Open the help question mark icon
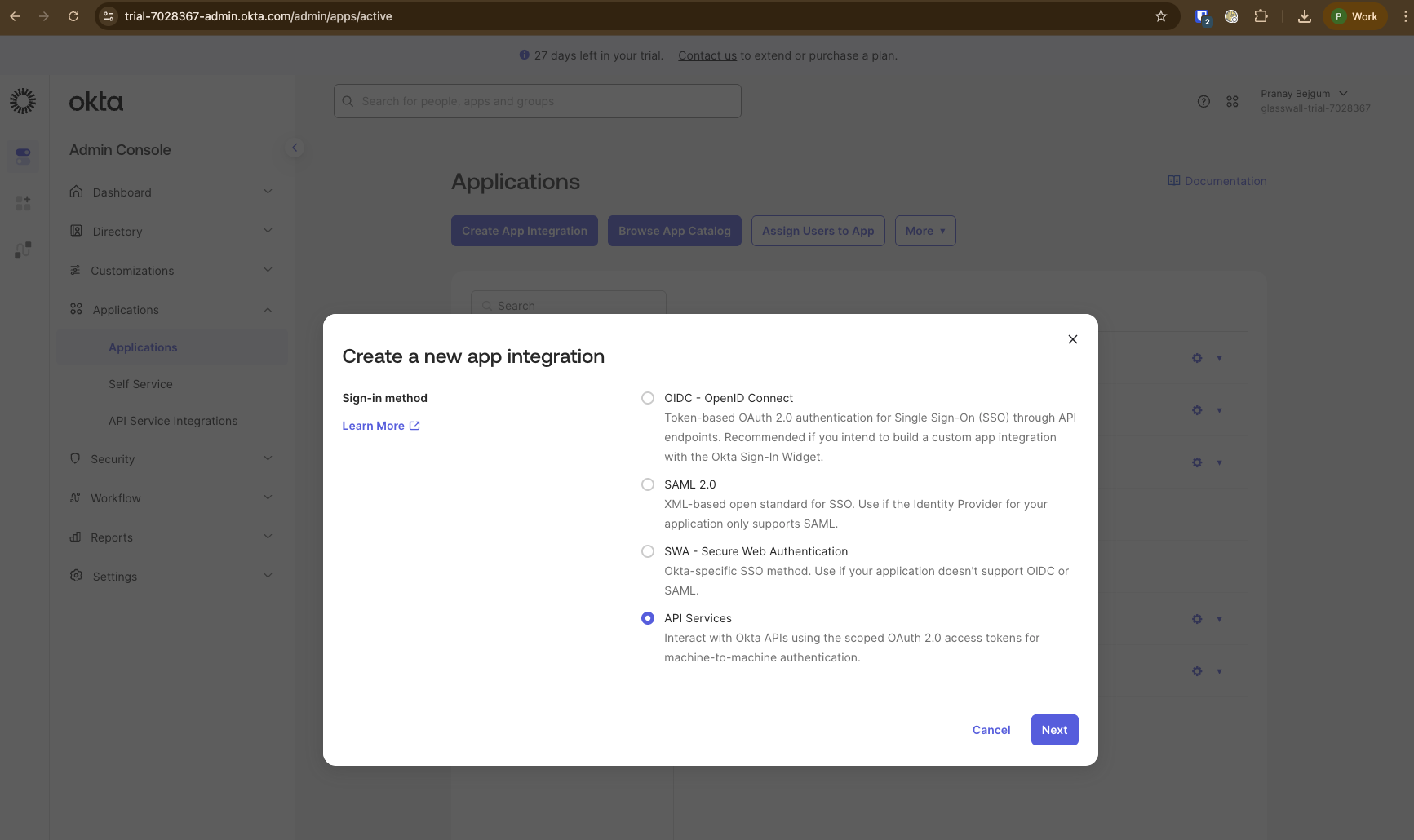This screenshot has width=1414, height=840. click(1203, 101)
